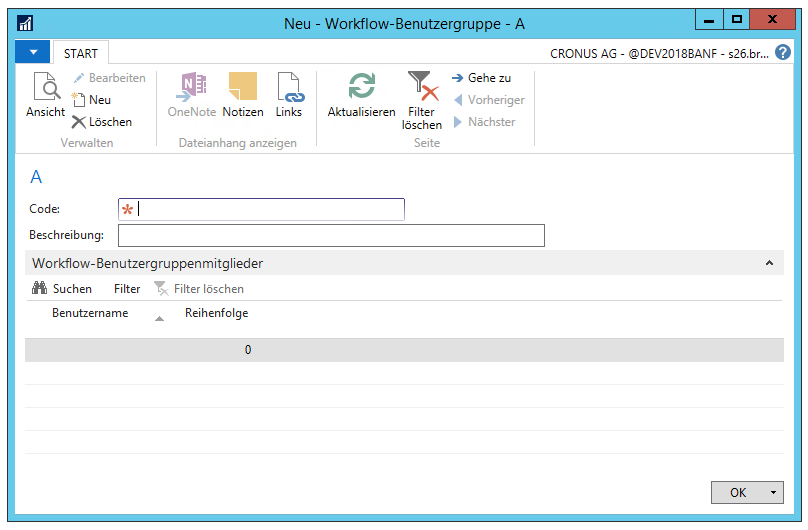
Task: Create a new record with Neu
Action: point(92,99)
